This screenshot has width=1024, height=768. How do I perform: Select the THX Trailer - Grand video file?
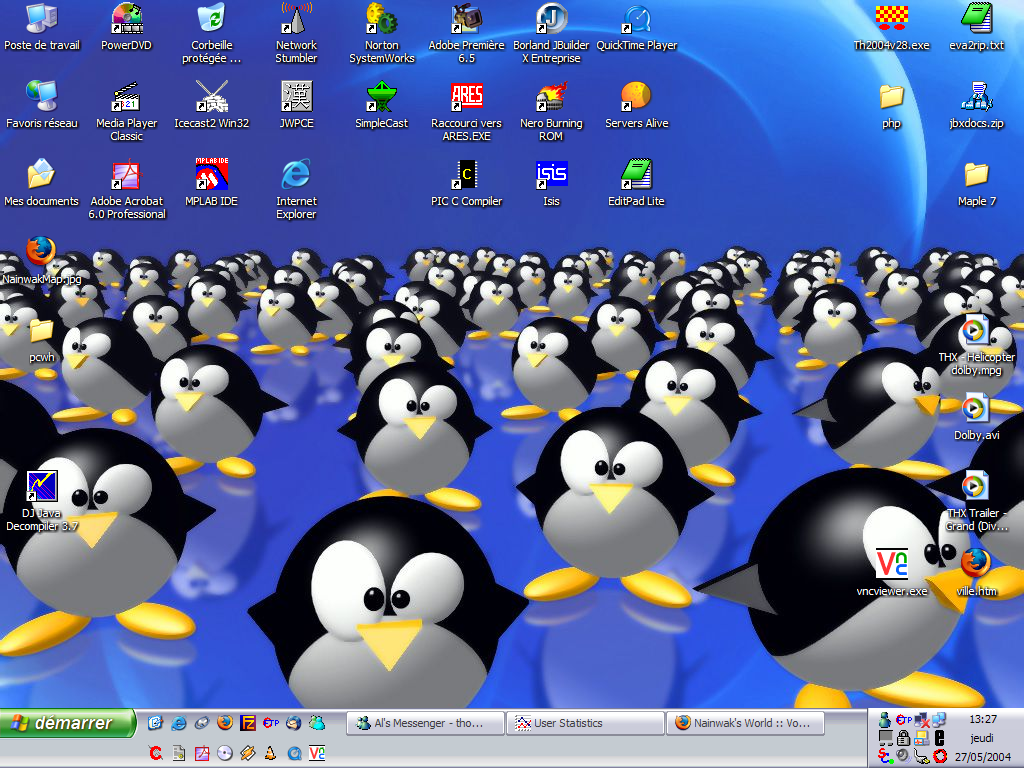(976, 486)
